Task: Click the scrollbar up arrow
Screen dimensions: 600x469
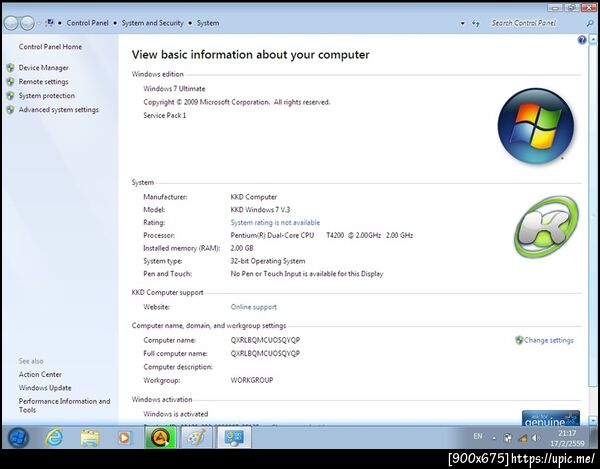Action: [x=593, y=39]
